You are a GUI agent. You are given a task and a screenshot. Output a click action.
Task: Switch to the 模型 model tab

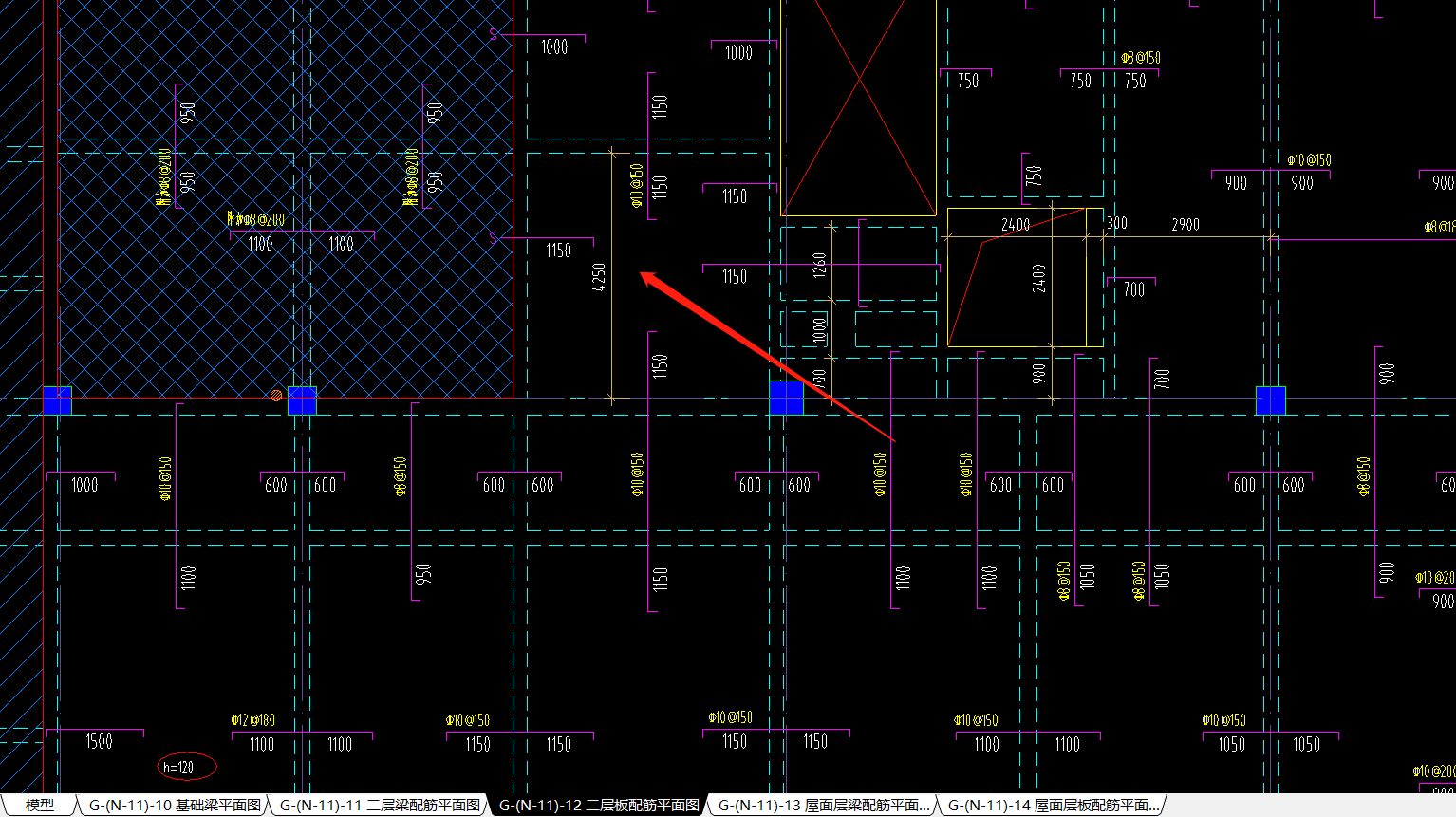[39, 806]
